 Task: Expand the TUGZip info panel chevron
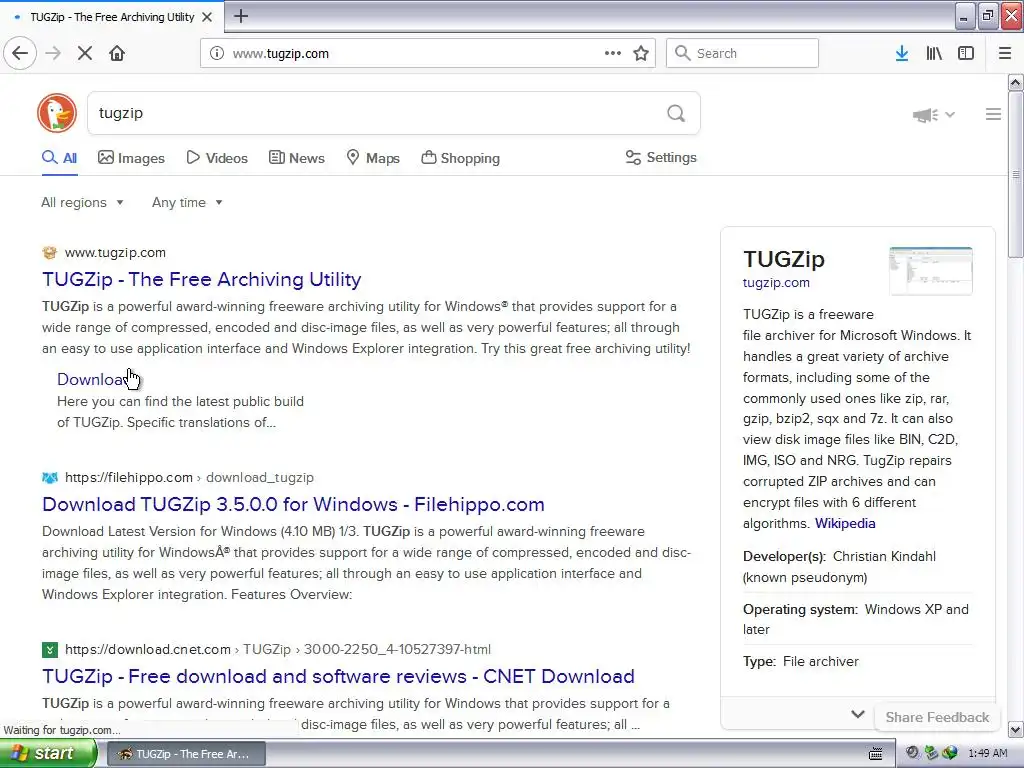pos(858,714)
